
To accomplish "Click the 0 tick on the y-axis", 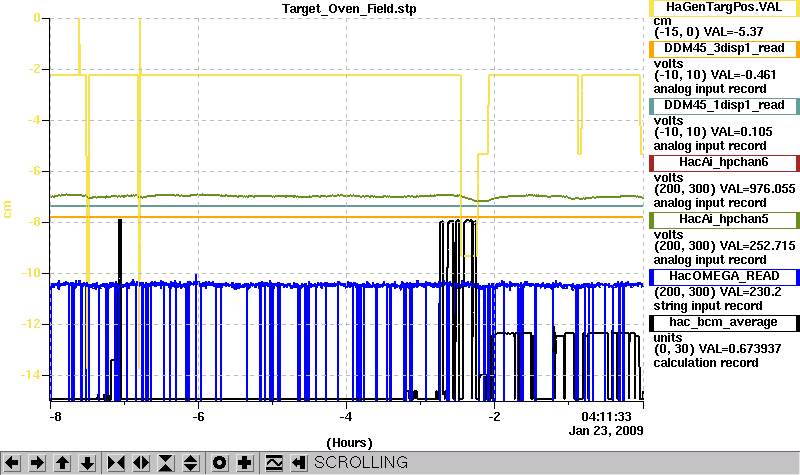I will click(37, 18).
